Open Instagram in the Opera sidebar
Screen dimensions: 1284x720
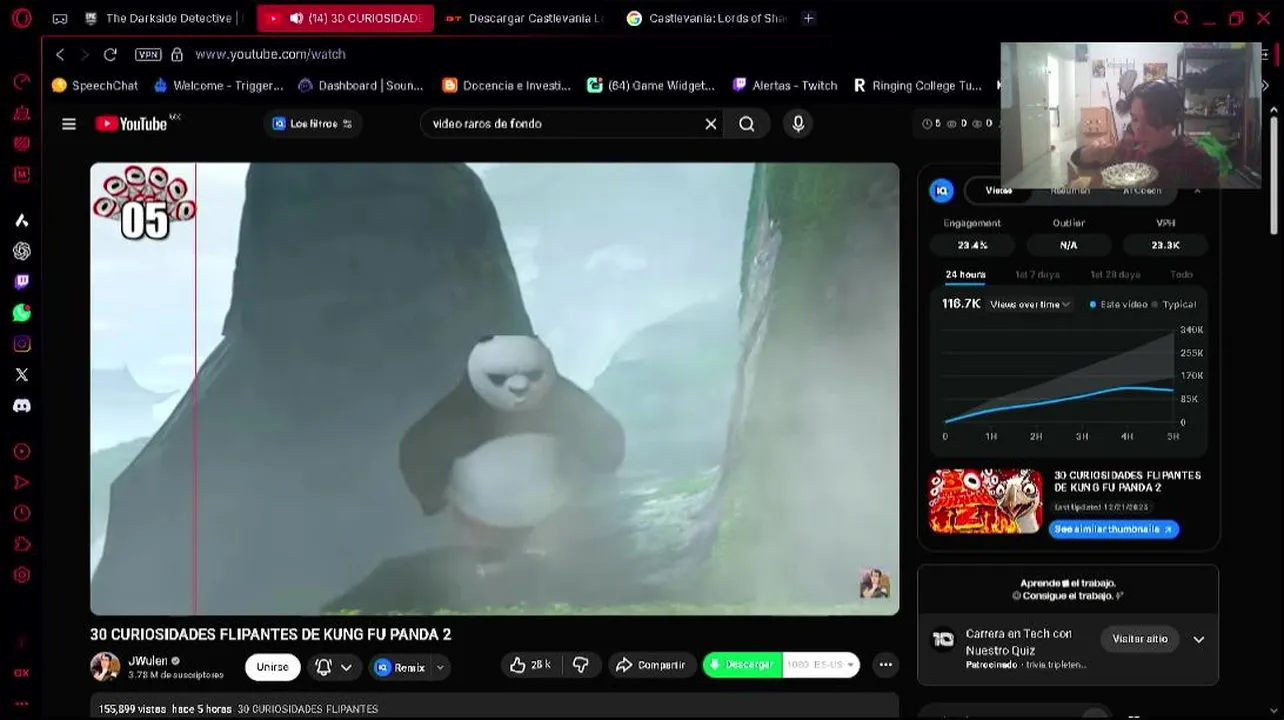point(22,344)
